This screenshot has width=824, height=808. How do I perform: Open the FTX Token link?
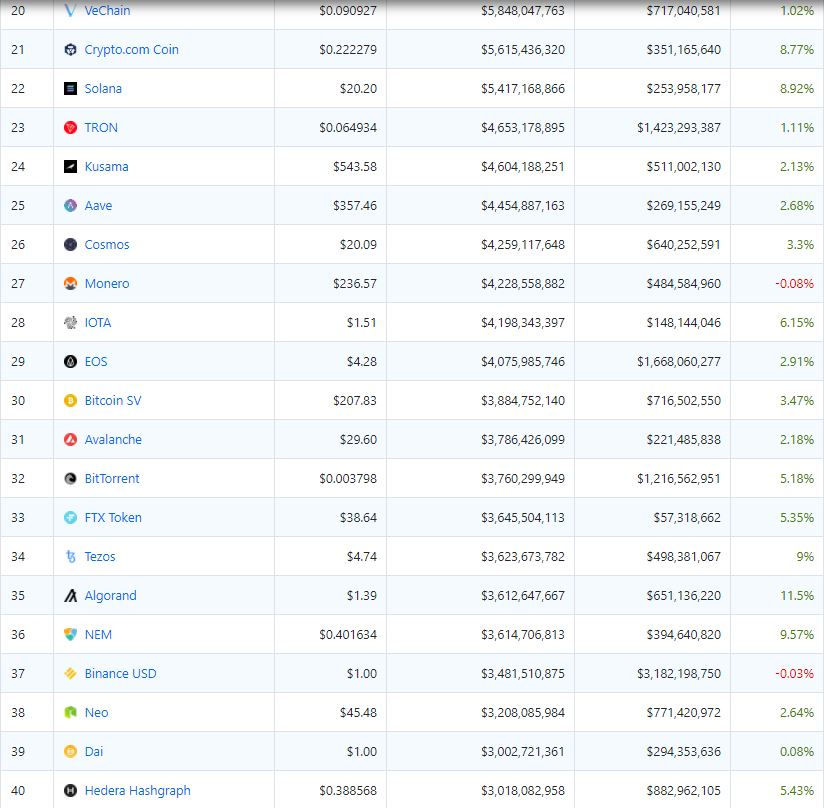(x=113, y=517)
